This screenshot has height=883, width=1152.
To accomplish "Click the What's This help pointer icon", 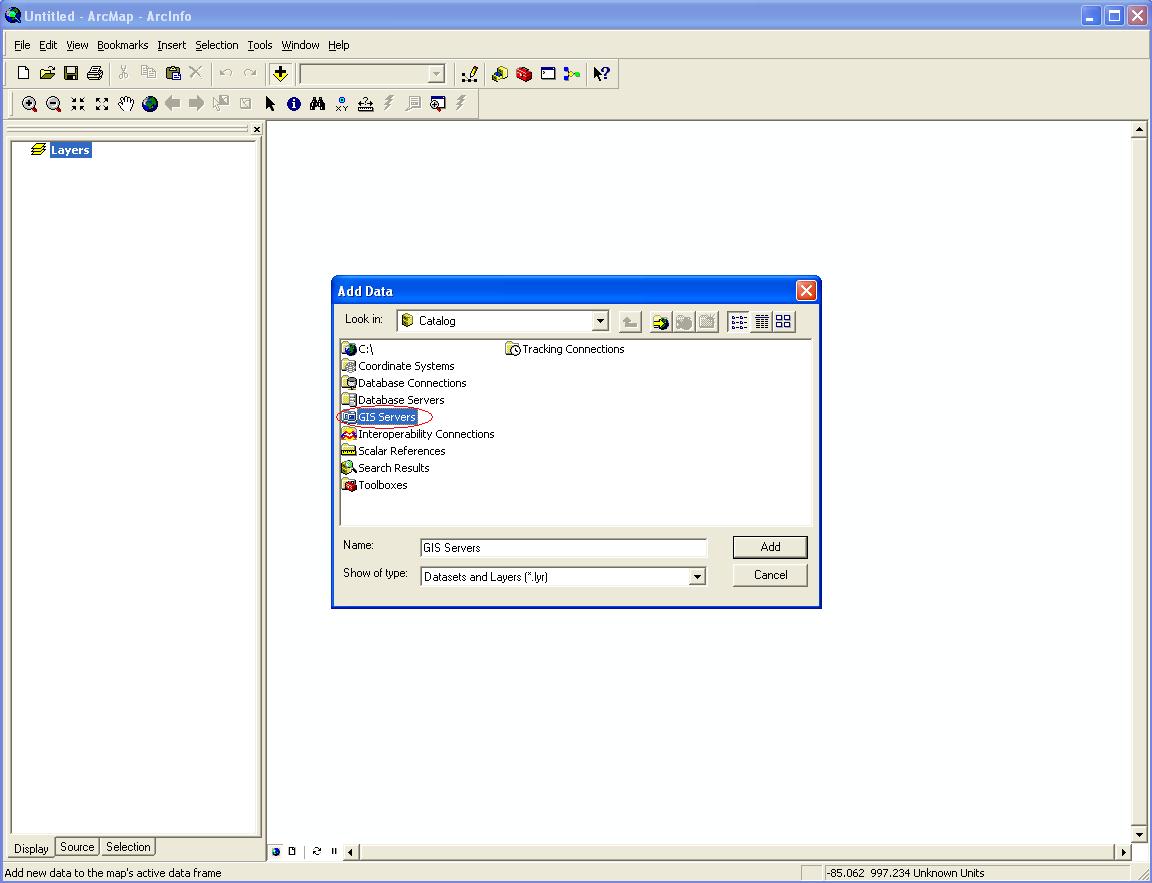I will tap(602, 73).
